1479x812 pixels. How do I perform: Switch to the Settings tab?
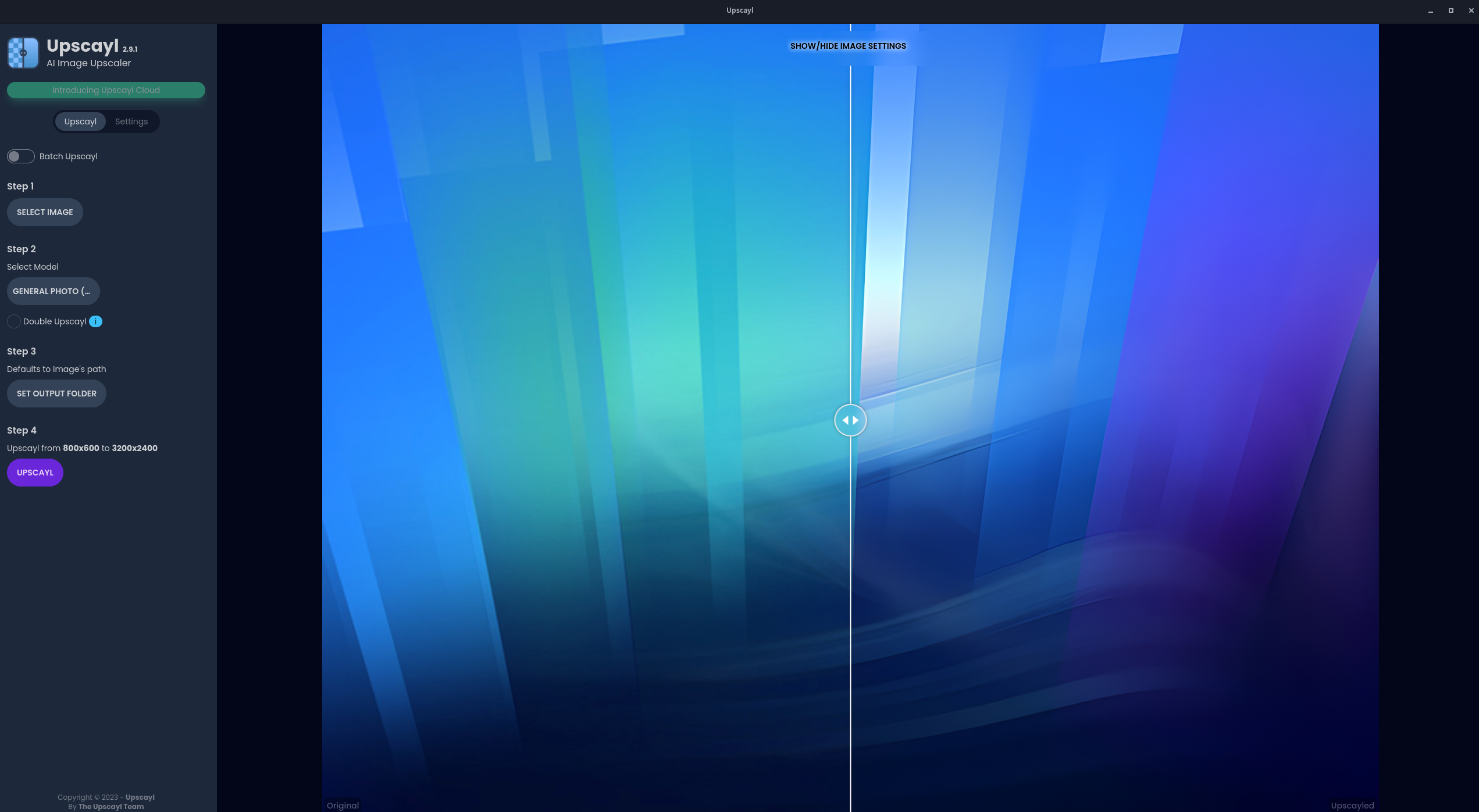click(131, 121)
